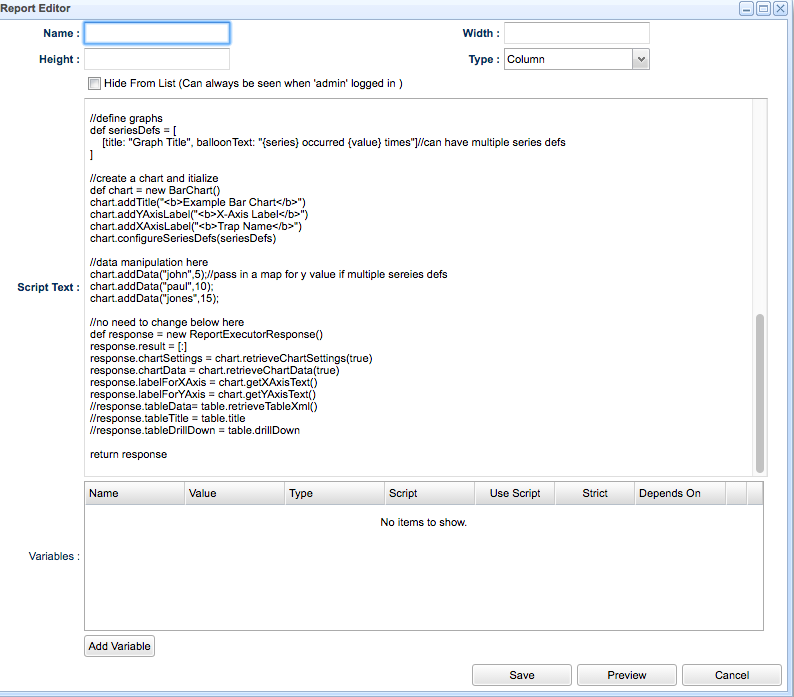Viewport: 794px width, 697px height.
Task: Click into the Name text field
Action: (x=157, y=33)
